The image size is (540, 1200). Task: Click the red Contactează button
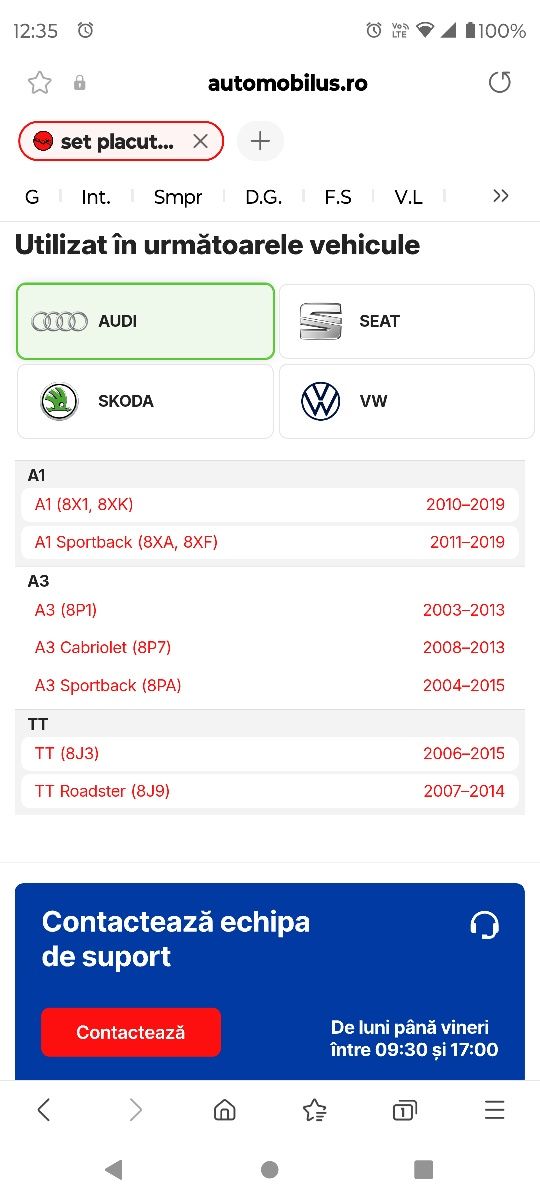click(x=131, y=1032)
